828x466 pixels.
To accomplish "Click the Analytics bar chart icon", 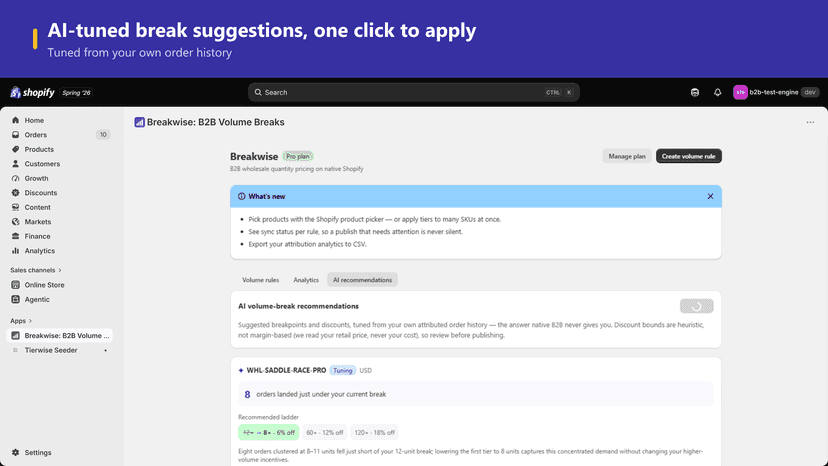I will click(x=15, y=251).
